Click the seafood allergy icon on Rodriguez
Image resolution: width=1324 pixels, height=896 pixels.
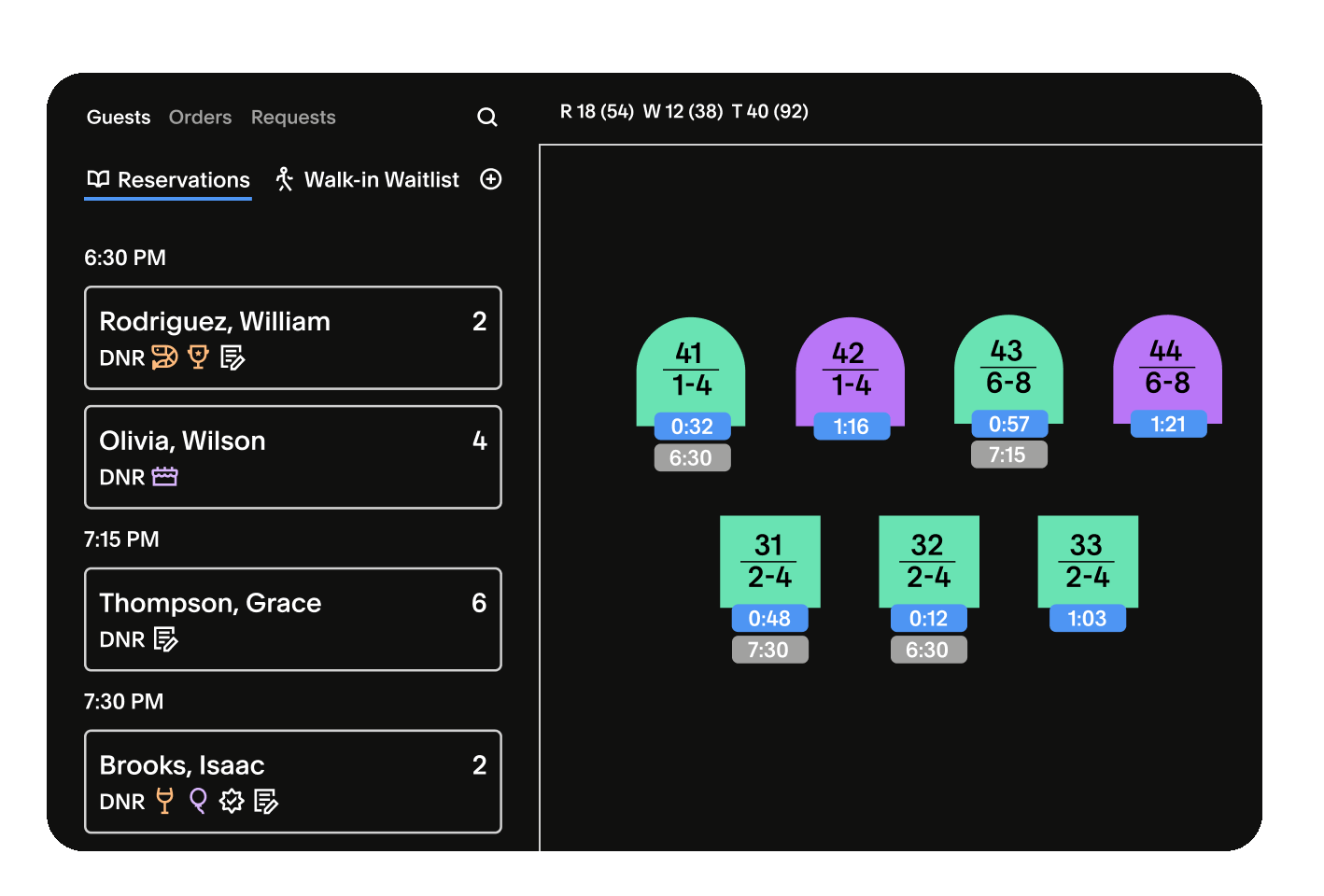(x=164, y=357)
